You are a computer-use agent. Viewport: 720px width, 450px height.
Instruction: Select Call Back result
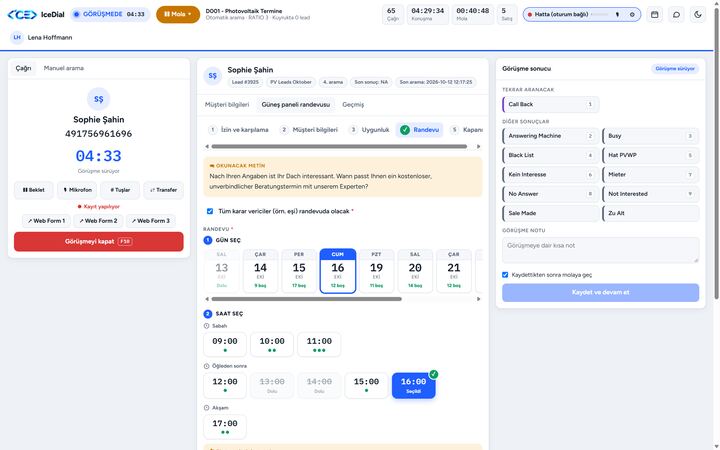tap(551, 104)
